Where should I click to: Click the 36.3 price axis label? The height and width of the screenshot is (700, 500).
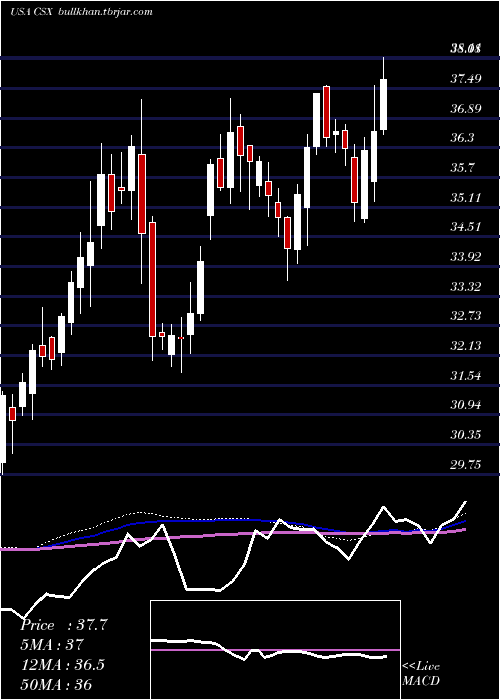click(462, 138)
